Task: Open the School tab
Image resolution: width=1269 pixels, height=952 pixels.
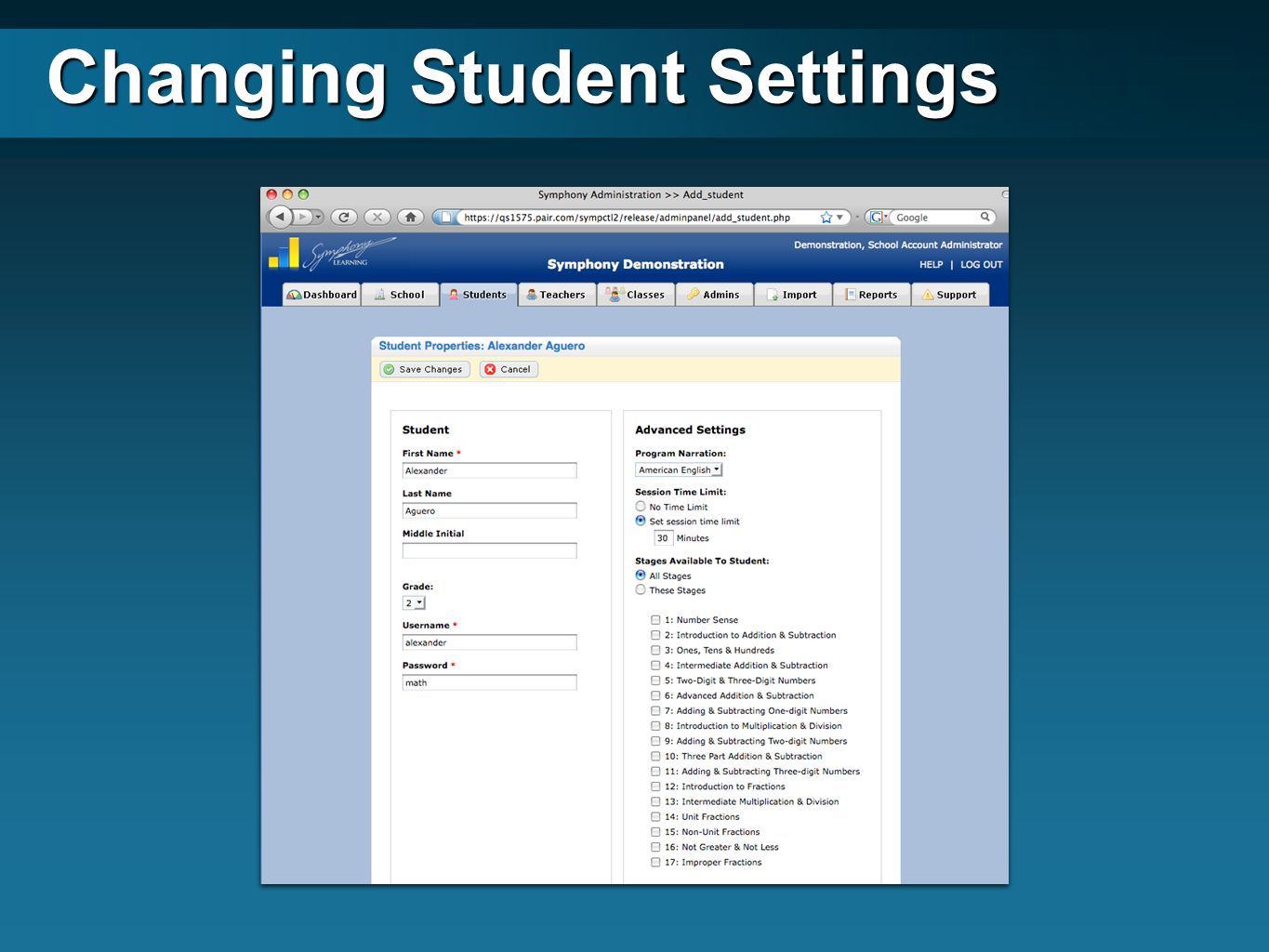Action: 399,295
